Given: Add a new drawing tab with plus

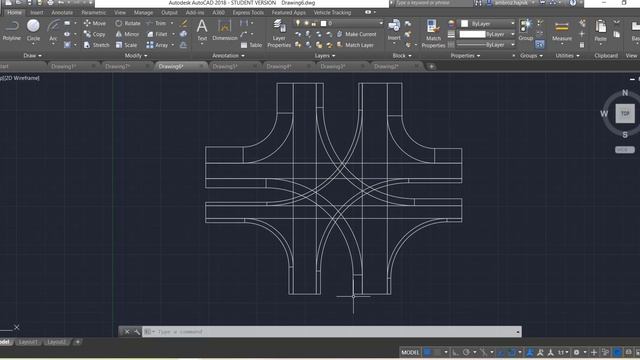Looking at the screenshot, I should (x=431, y=66).
